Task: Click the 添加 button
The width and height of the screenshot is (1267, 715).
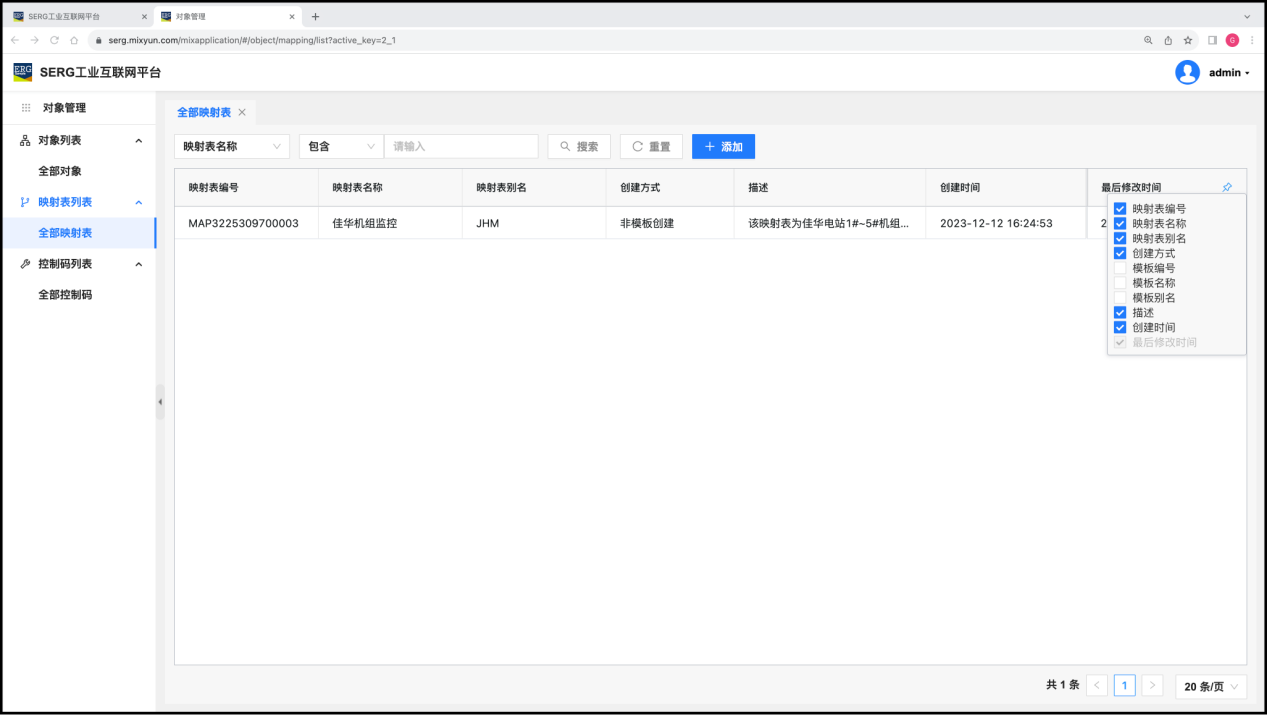Action: pos(723,146)
